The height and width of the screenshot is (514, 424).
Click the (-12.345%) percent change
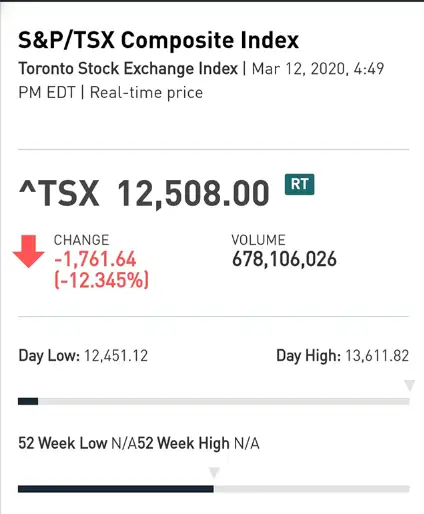pos(101,280)
